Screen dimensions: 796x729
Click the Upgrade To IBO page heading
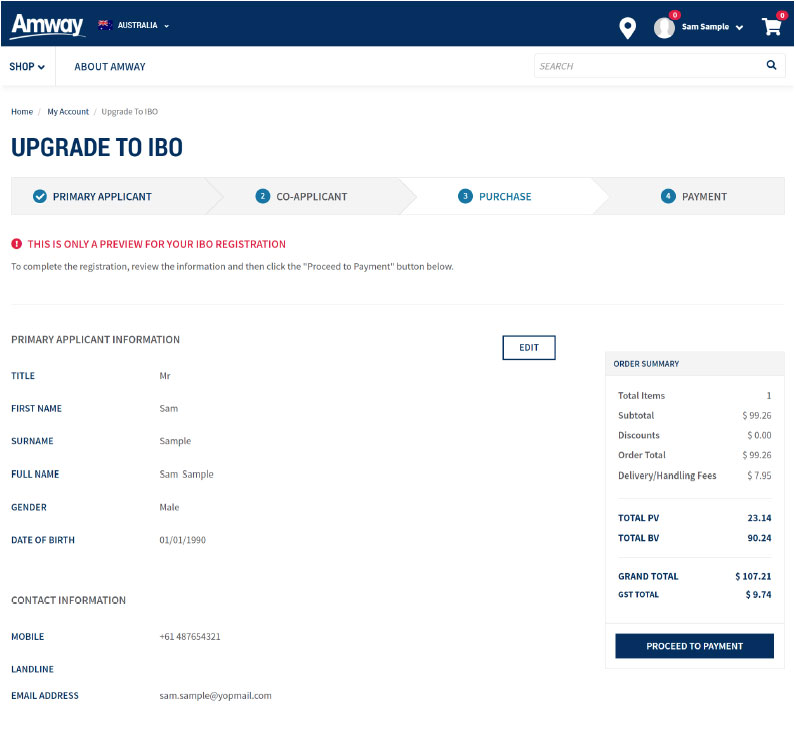97,148
